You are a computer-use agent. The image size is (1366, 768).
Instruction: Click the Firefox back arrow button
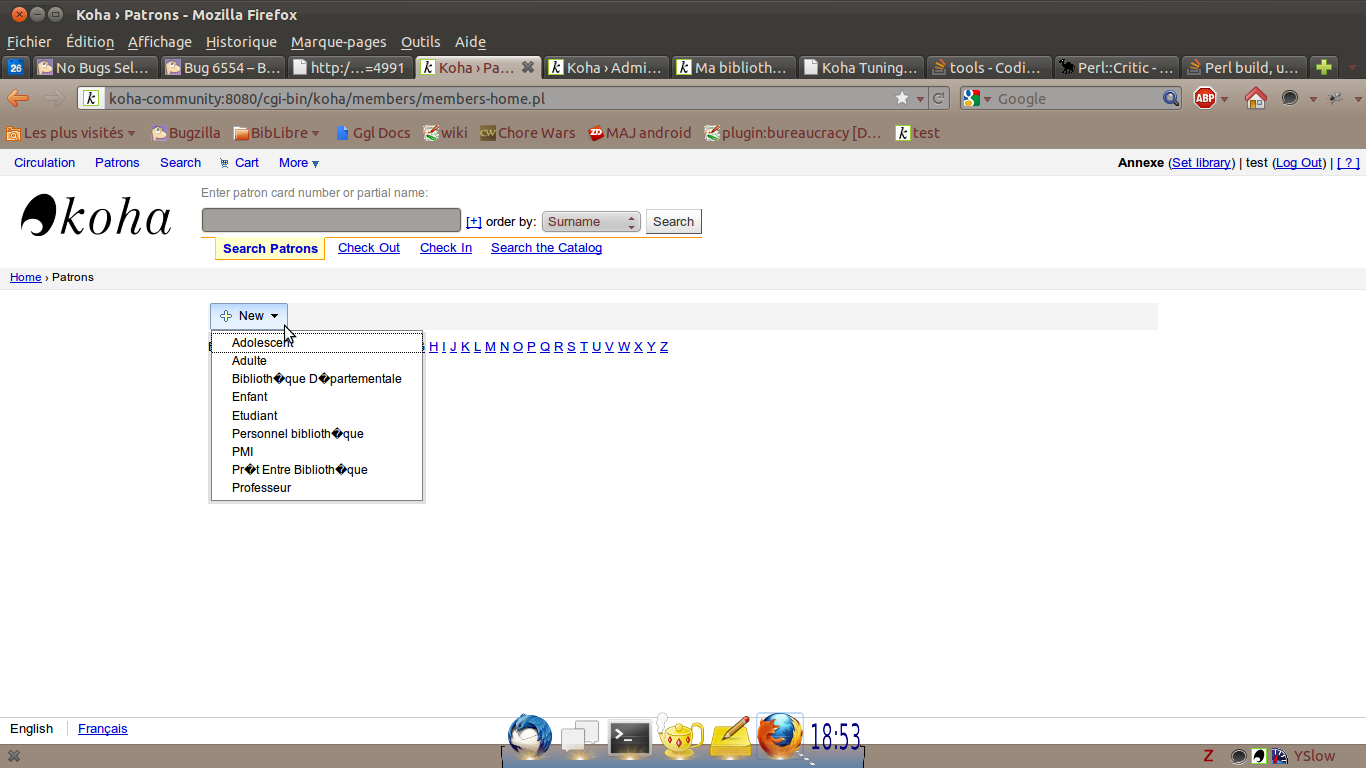coord(18,98)
